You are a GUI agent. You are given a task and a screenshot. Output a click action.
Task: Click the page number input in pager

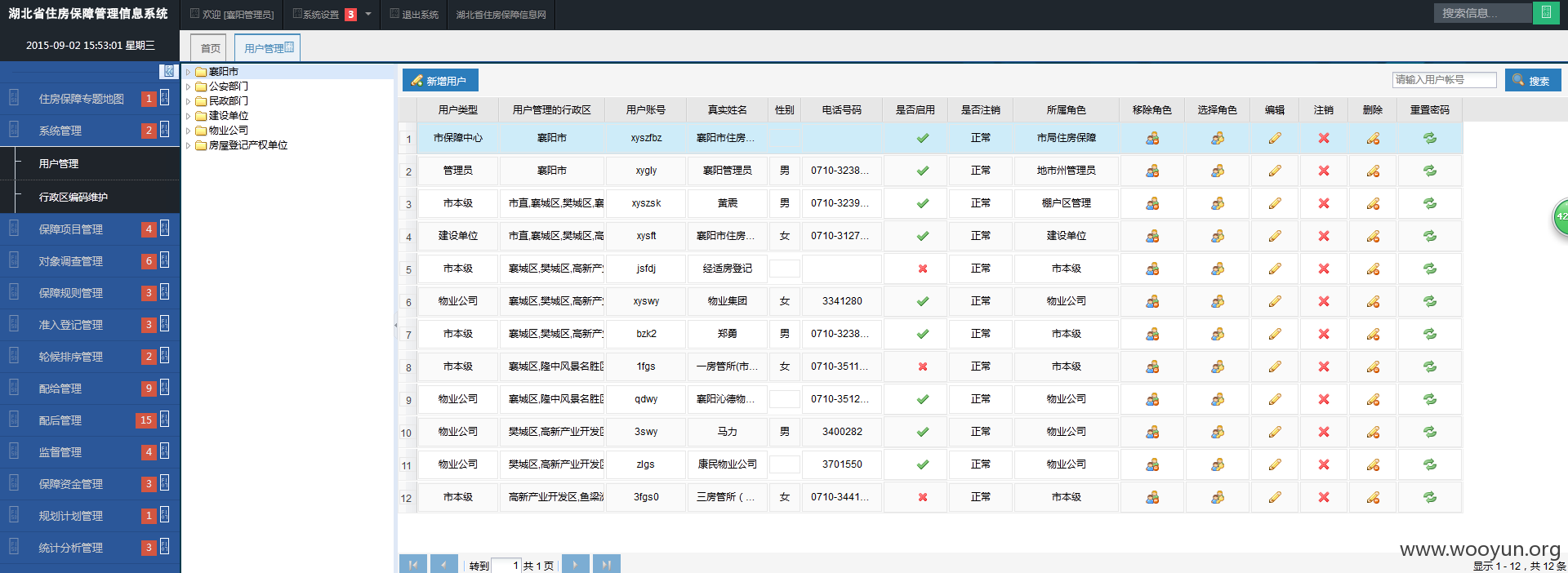pyautogui.click(x=506, y=565)
